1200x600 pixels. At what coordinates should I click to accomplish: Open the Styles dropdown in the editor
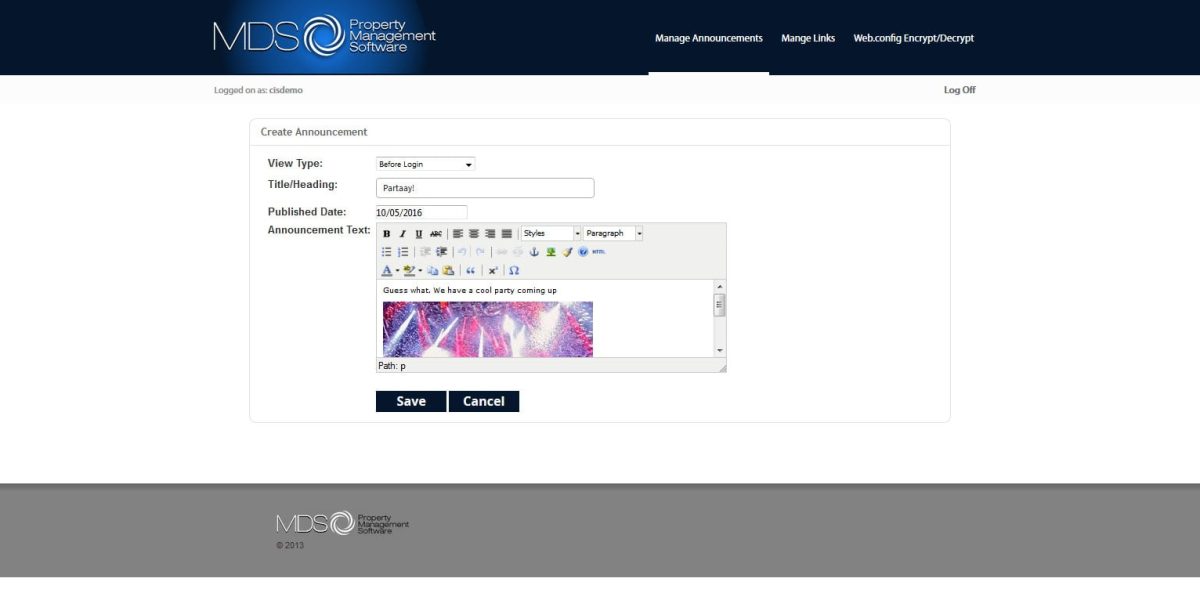click(x=548, y=233)
